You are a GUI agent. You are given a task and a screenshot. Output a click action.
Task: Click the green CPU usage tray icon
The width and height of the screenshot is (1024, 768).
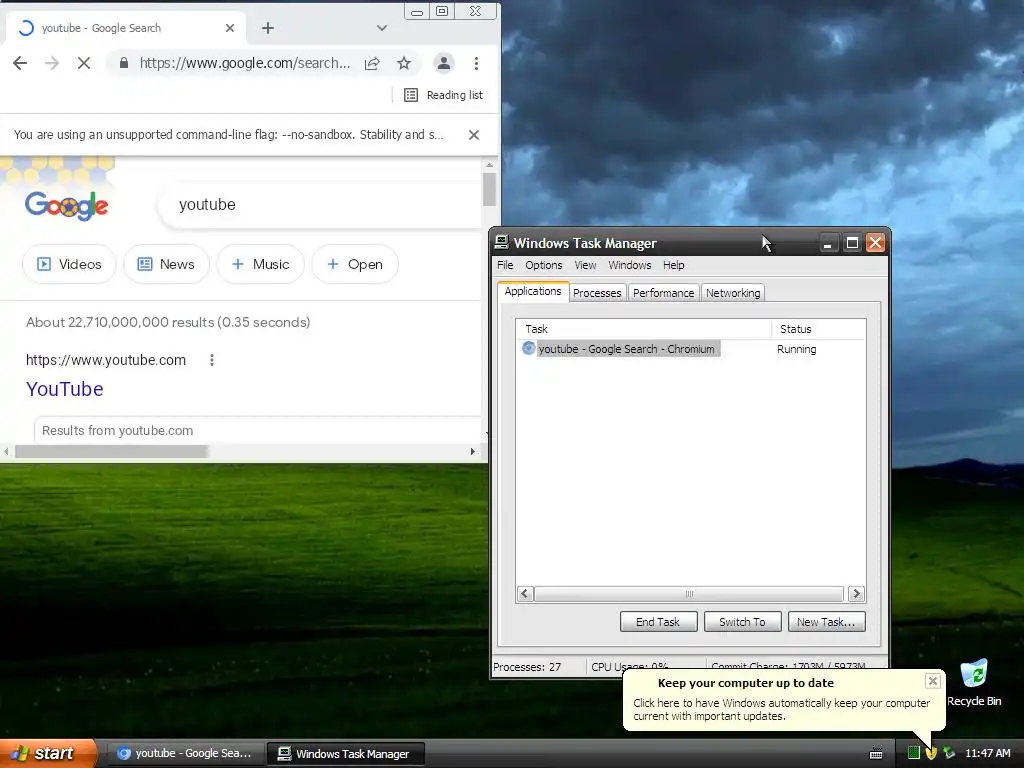[914, 753]
